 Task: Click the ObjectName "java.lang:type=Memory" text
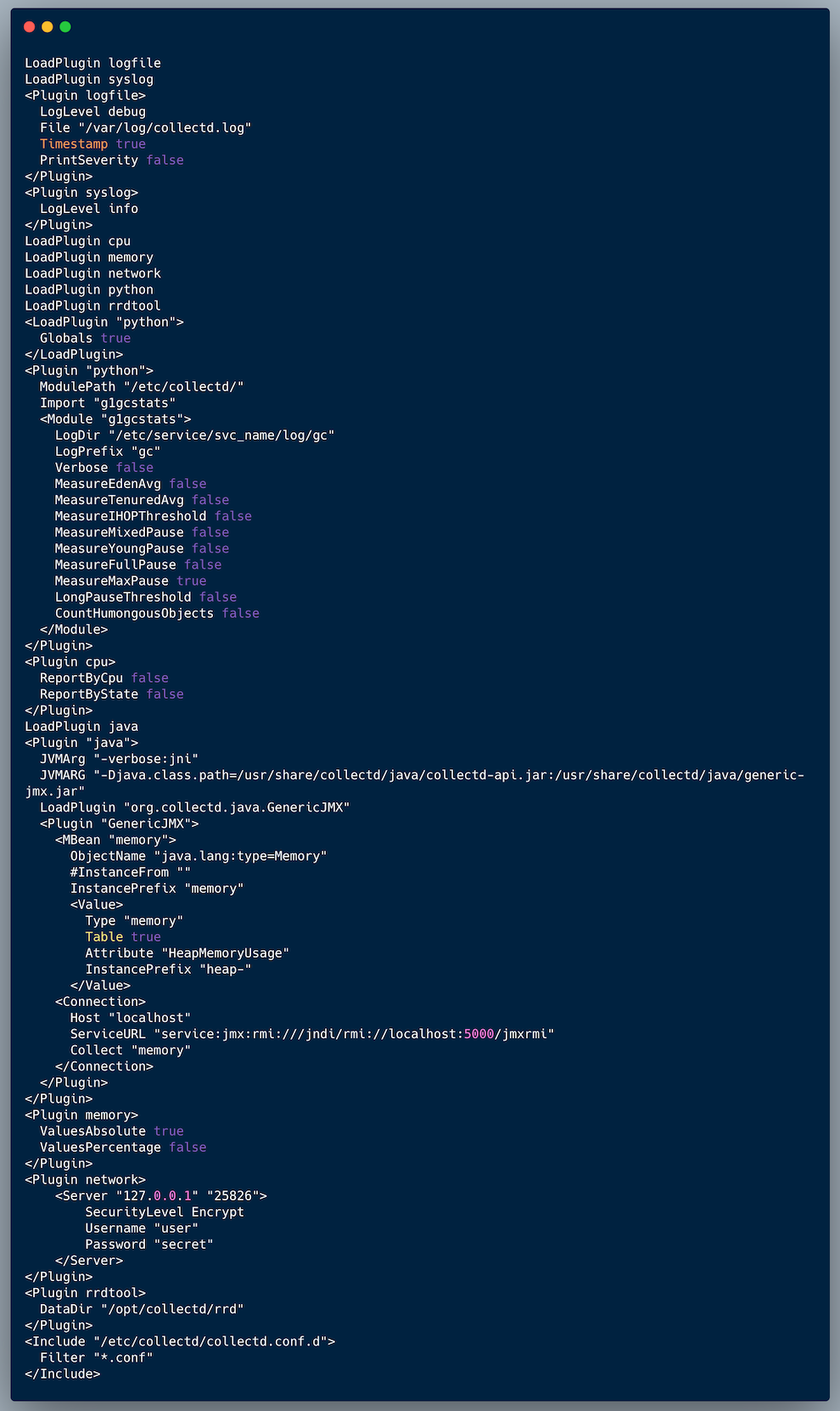click(199, 857)
